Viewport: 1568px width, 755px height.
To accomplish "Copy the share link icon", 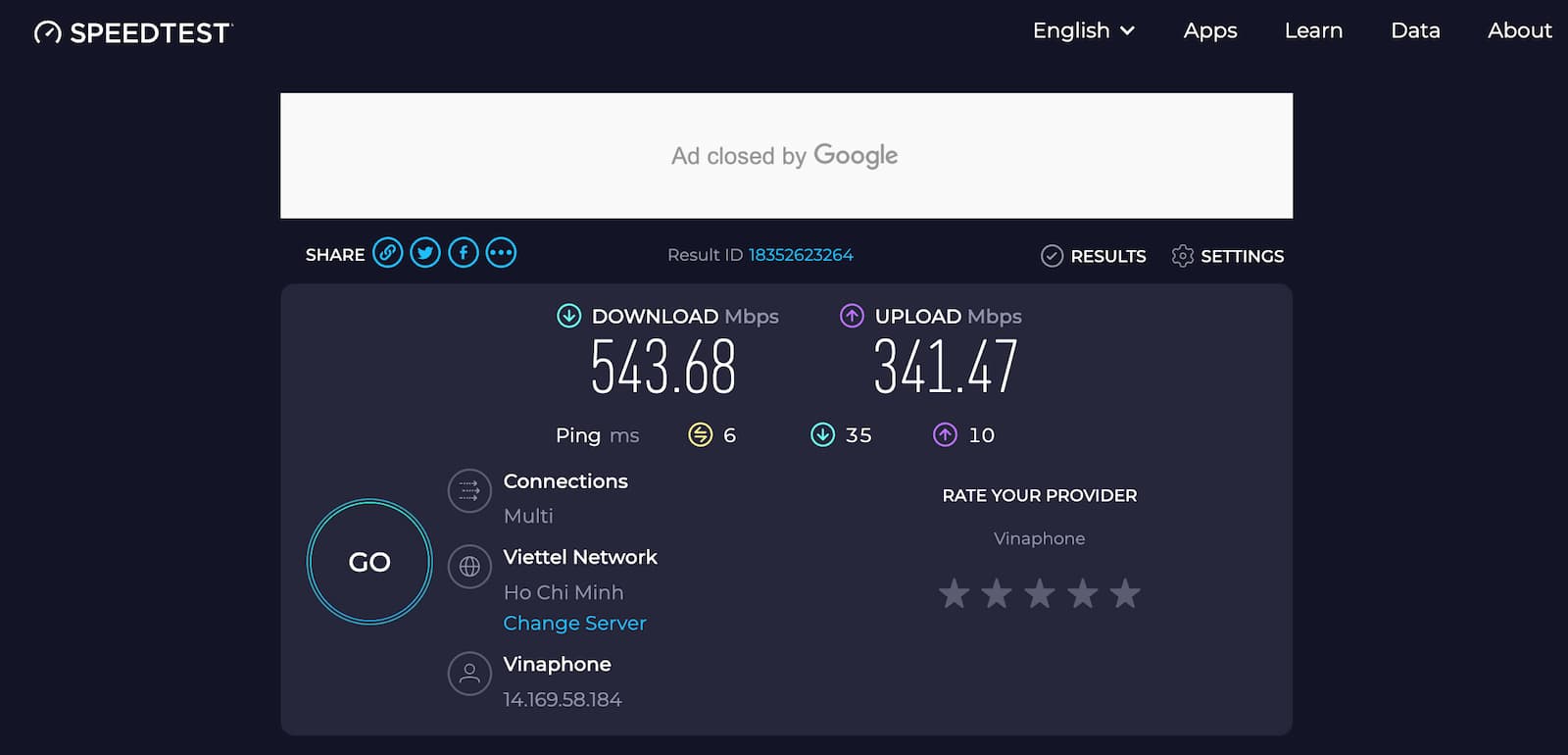I will 388,253.
